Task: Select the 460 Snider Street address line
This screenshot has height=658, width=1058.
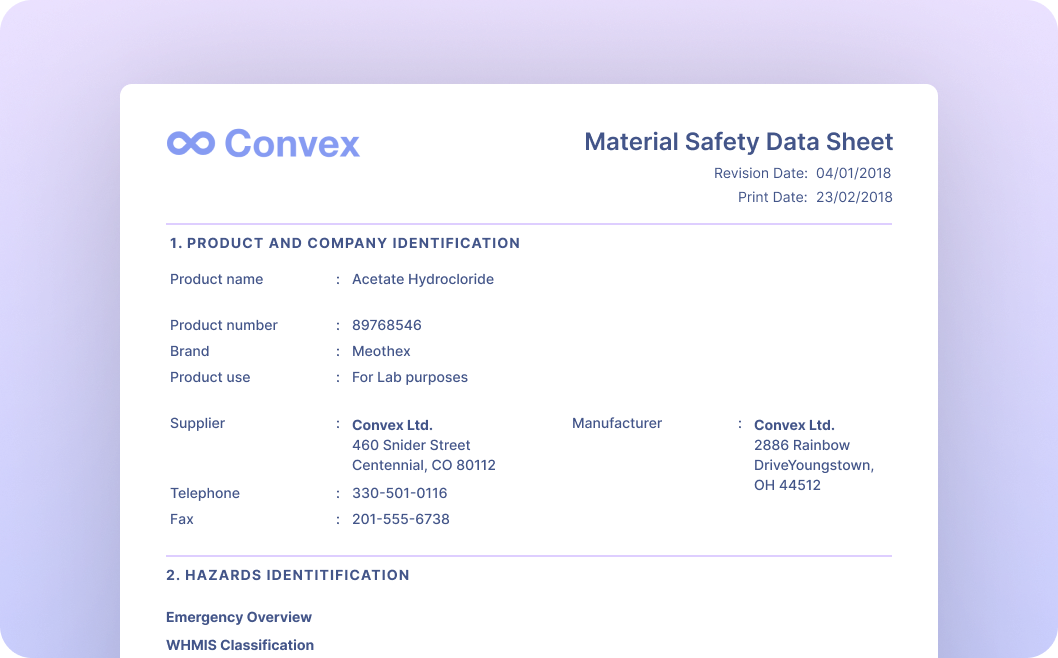Action: click(411, 445)
